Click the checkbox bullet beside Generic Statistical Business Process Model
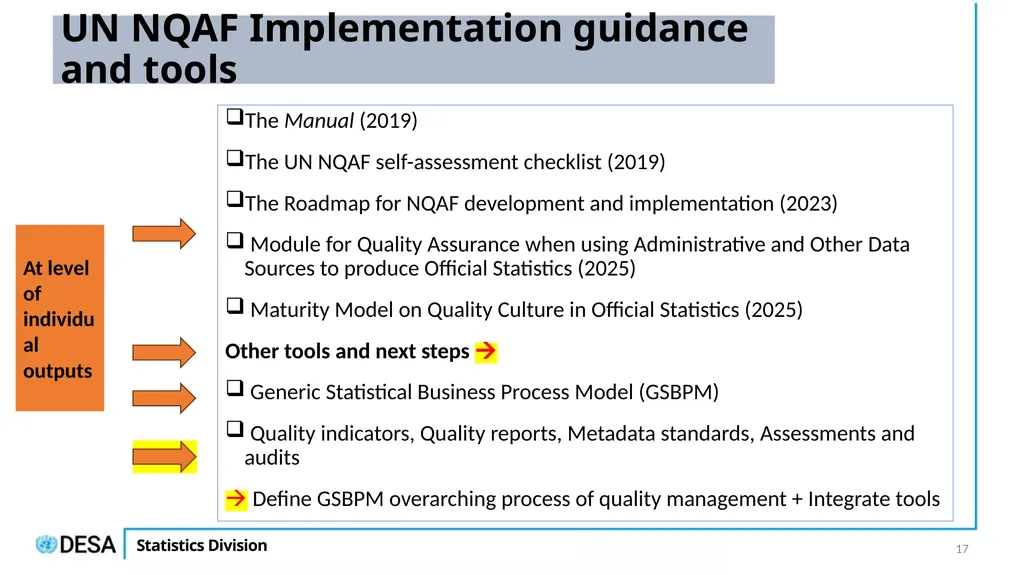The image size is (1024, 575). (x=234, y=388)
